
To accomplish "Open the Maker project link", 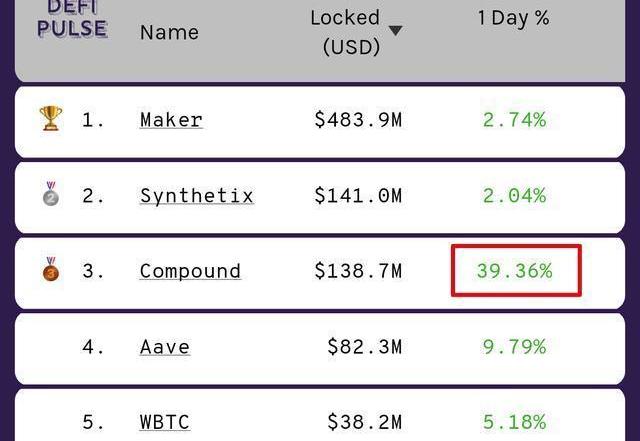I will point(171,120).
